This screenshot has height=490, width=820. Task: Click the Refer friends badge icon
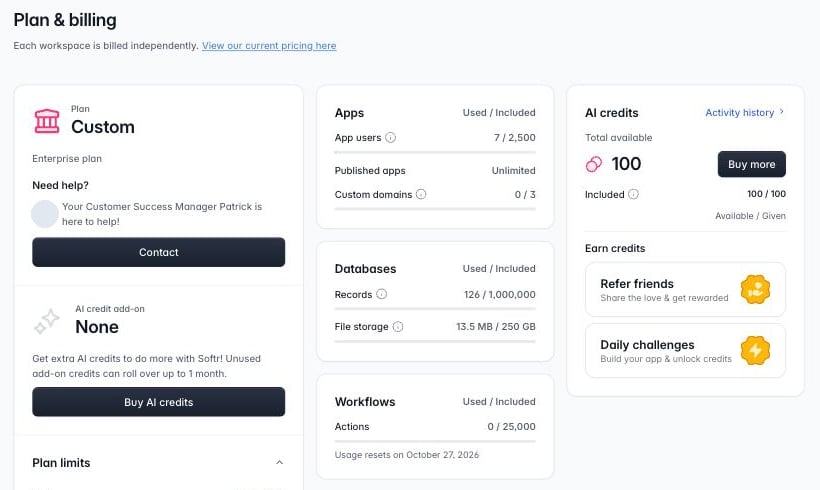coord(755,289)
